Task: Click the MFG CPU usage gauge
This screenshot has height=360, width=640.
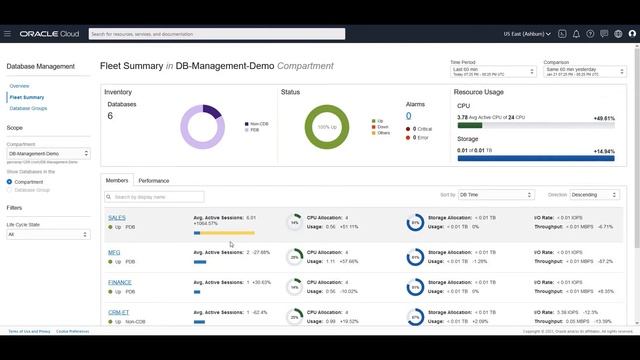Action: point(294,257)
